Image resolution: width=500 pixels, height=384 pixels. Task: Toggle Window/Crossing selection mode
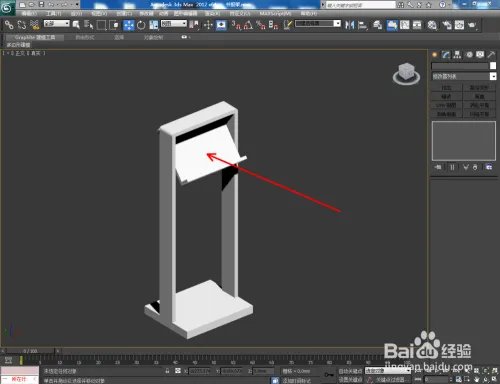coord(114,25)
